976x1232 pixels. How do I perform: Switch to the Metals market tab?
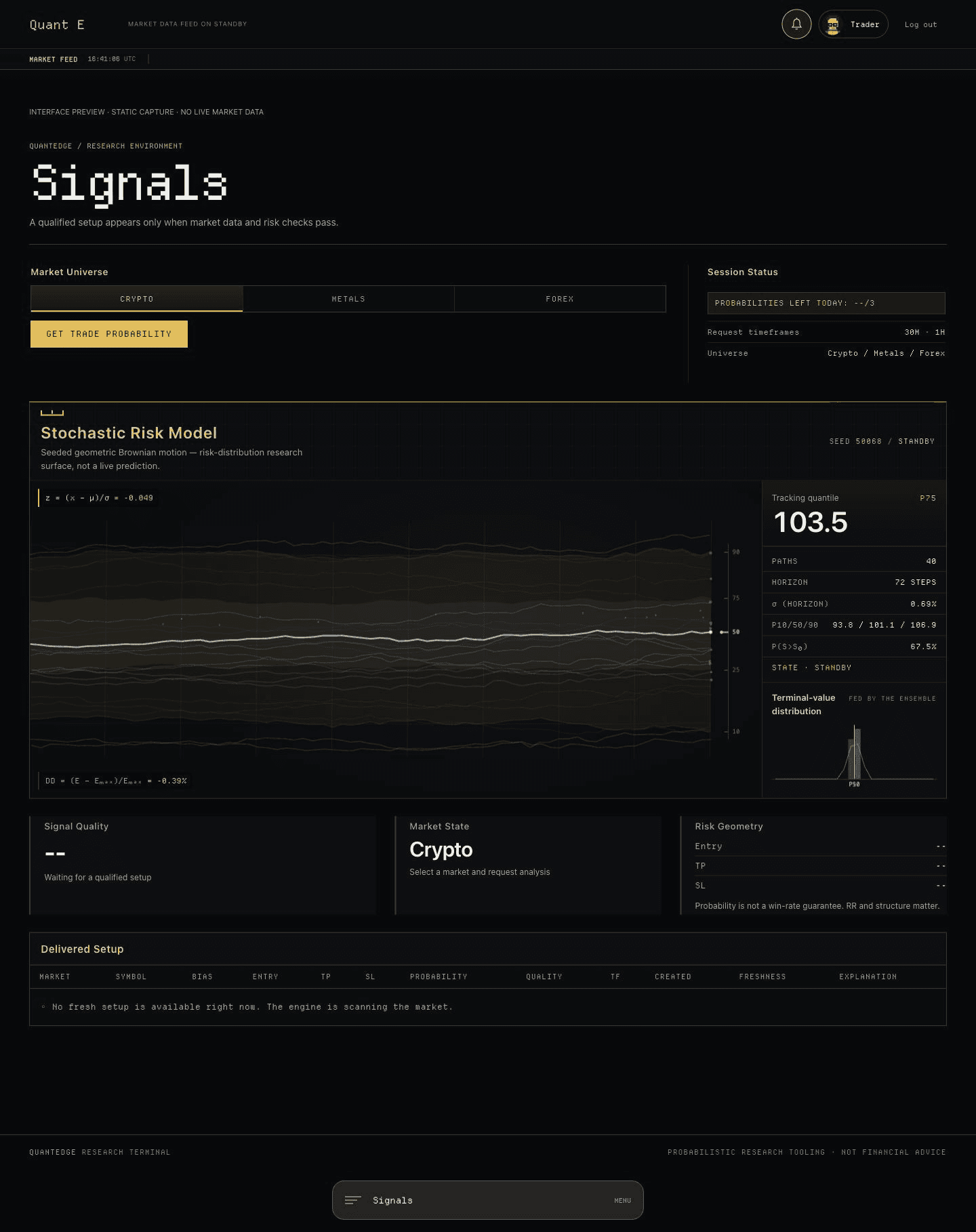pos(348,299)
